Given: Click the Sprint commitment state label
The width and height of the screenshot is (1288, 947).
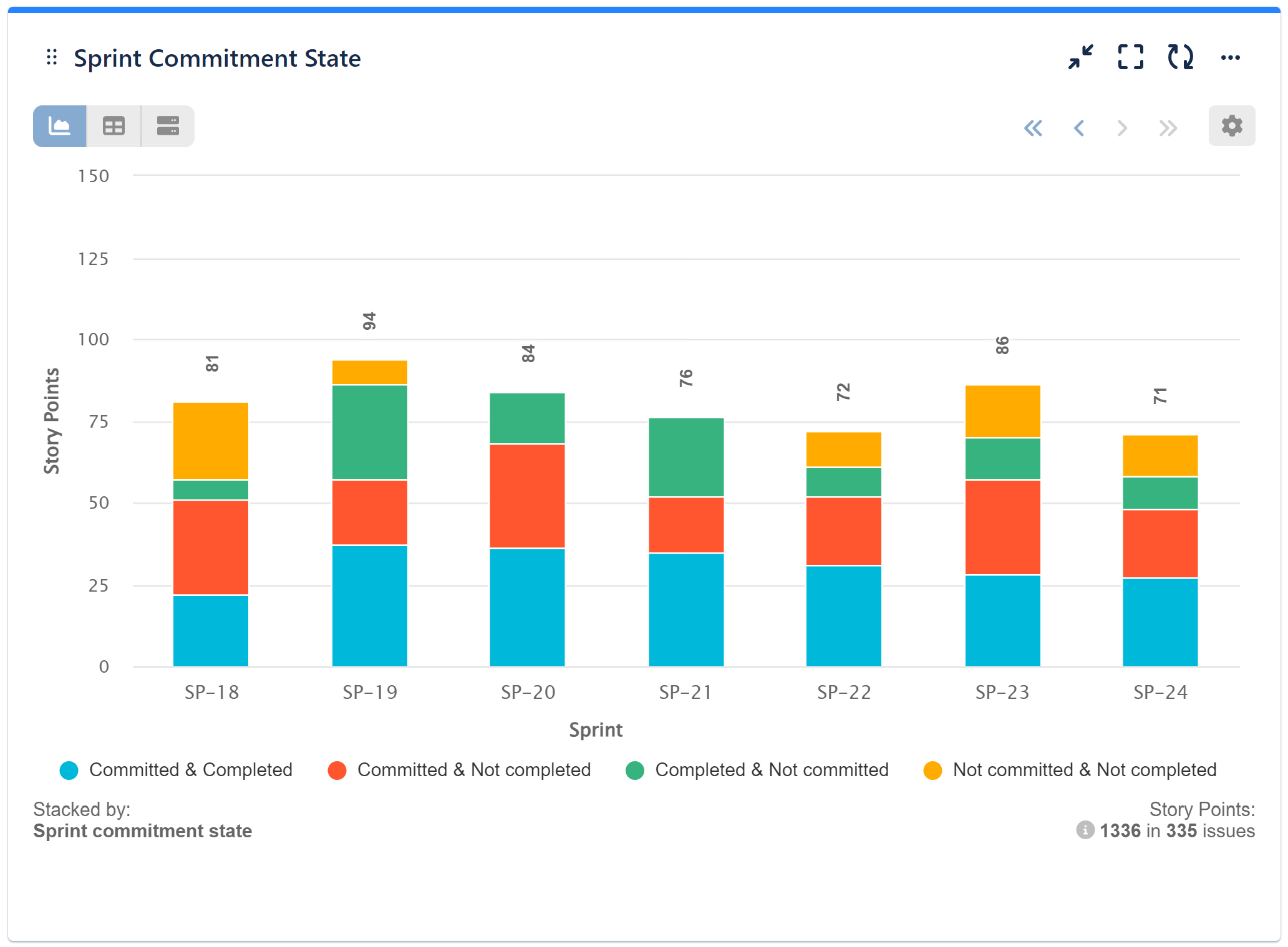Looking at the screenshot, I should (x=142, y=830).
